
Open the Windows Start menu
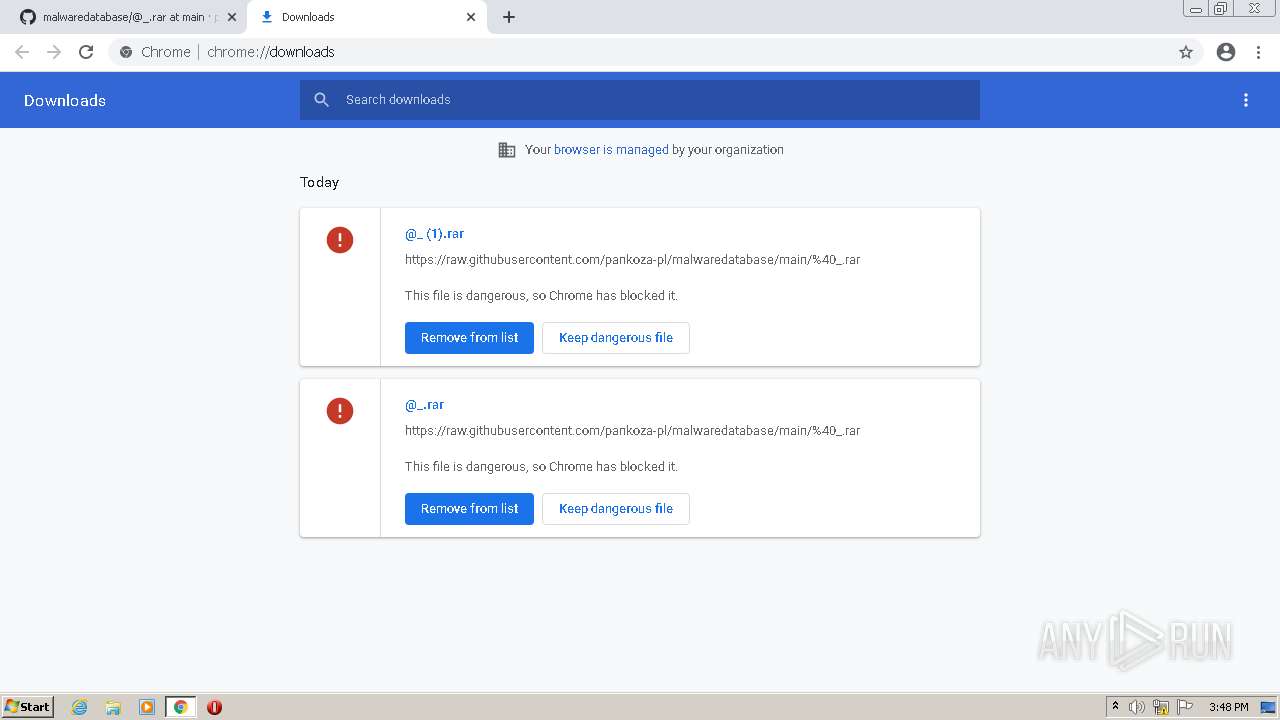pos(28,706)
